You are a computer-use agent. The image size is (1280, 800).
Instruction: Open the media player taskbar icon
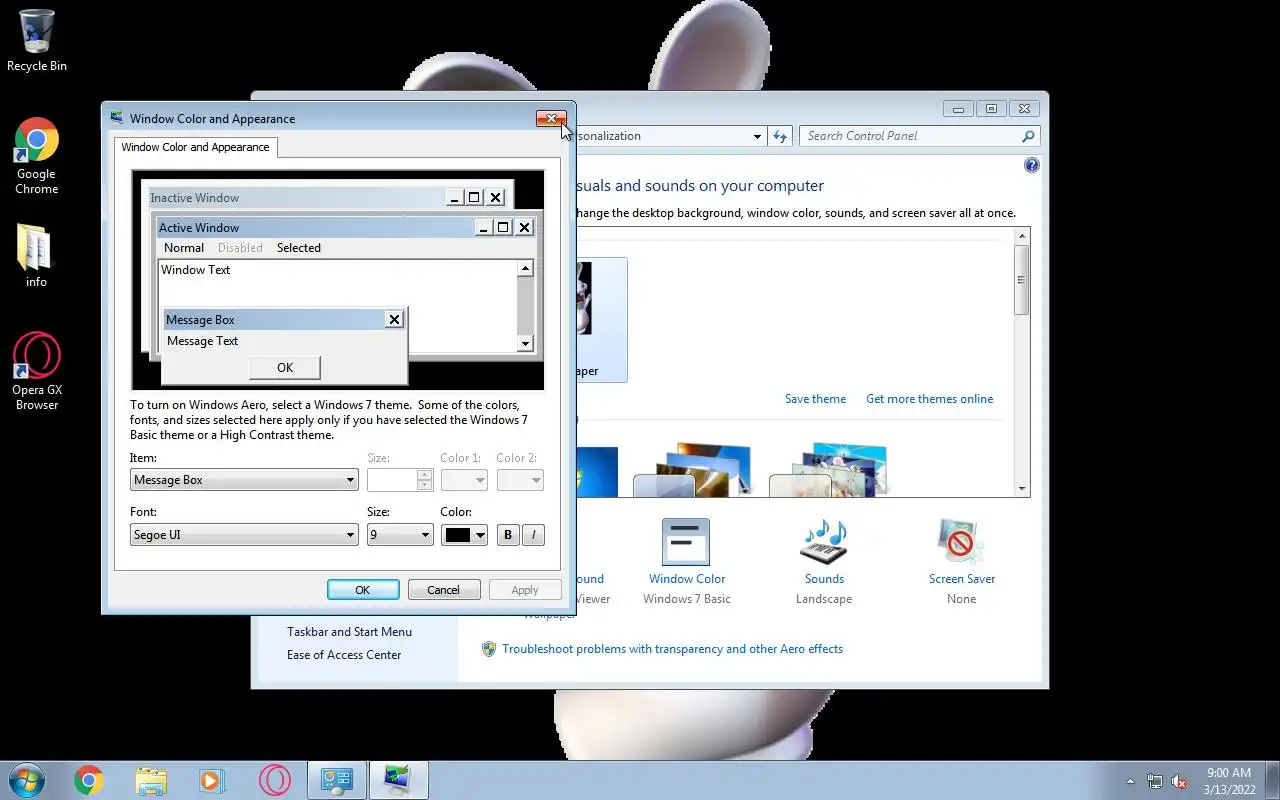pyautogui.click(x=213, y=780)
